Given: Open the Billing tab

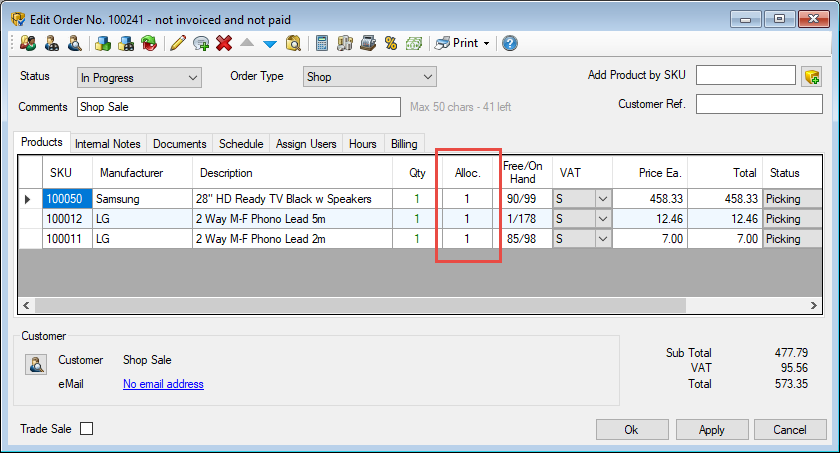Looking at the screenshot, I should (x=404, y=144).
